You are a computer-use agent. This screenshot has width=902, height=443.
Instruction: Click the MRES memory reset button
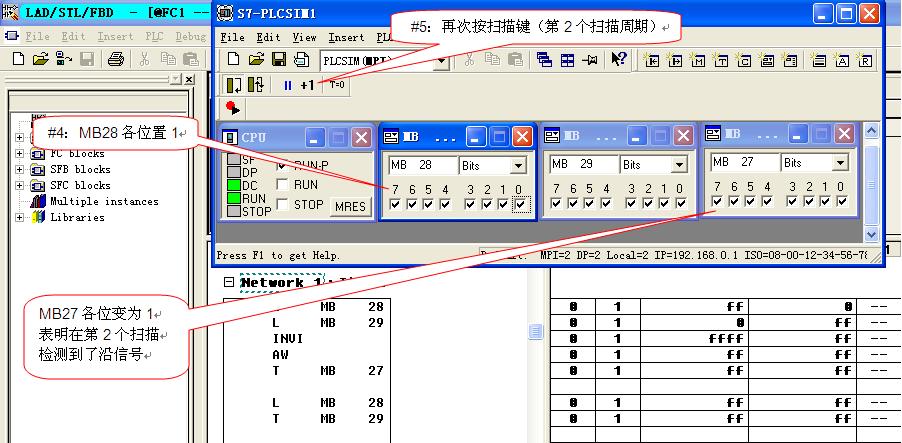(350, 207)
